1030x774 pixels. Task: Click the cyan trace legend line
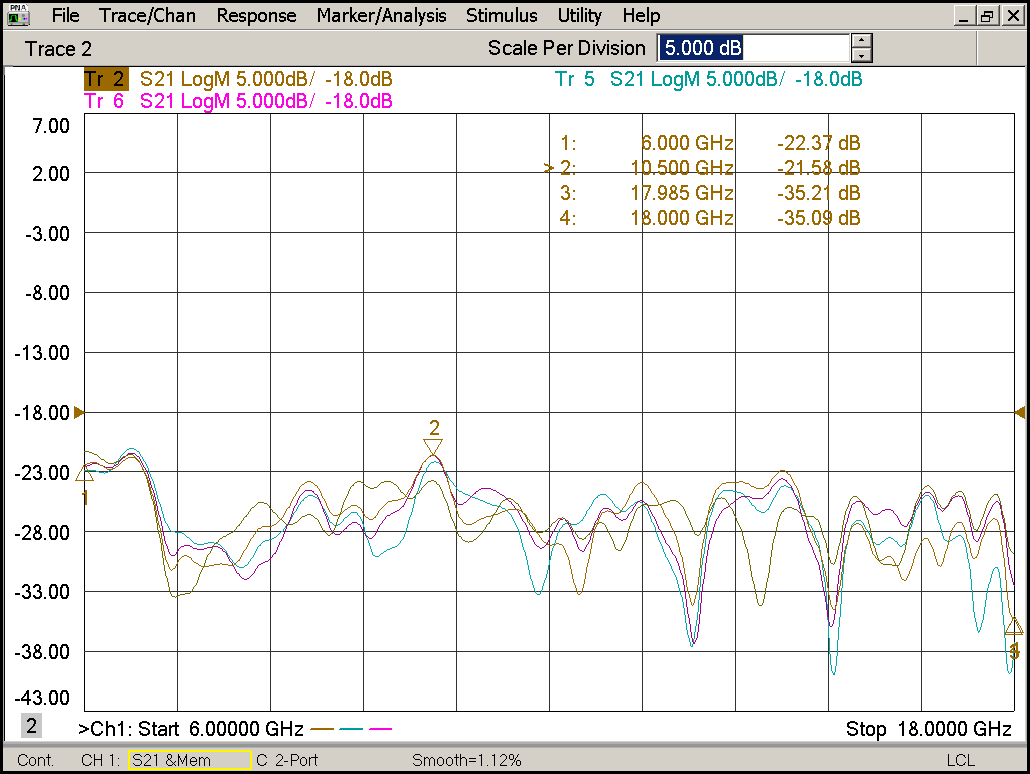coord(351,729)
